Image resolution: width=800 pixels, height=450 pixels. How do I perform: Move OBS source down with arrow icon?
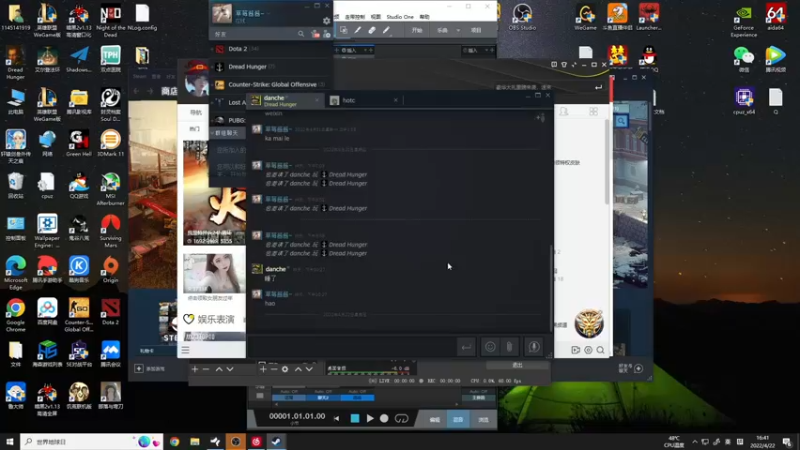coord(309,369)
